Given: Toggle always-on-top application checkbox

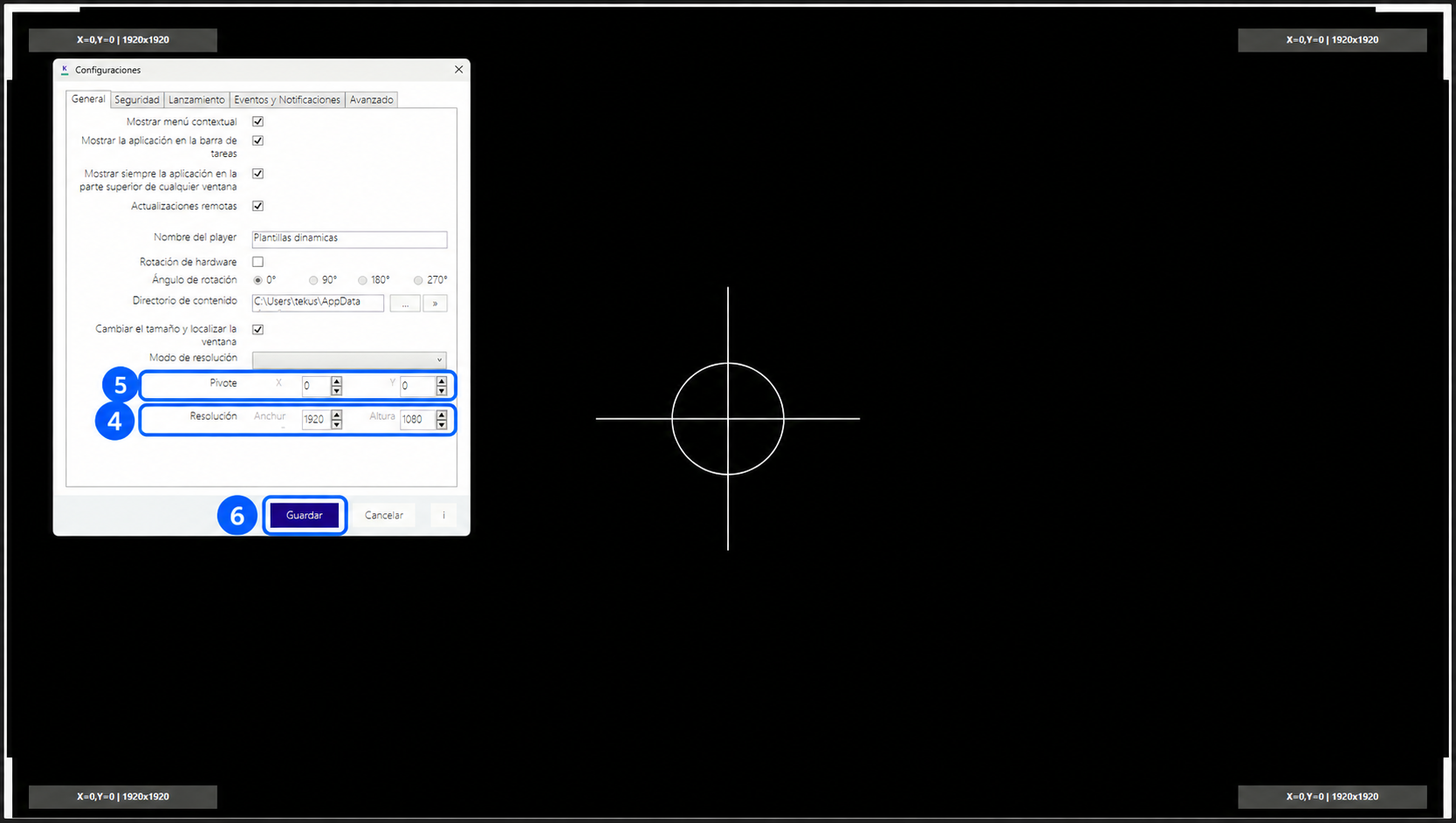Looking at the screenshot, I should (x=258, y=174).
